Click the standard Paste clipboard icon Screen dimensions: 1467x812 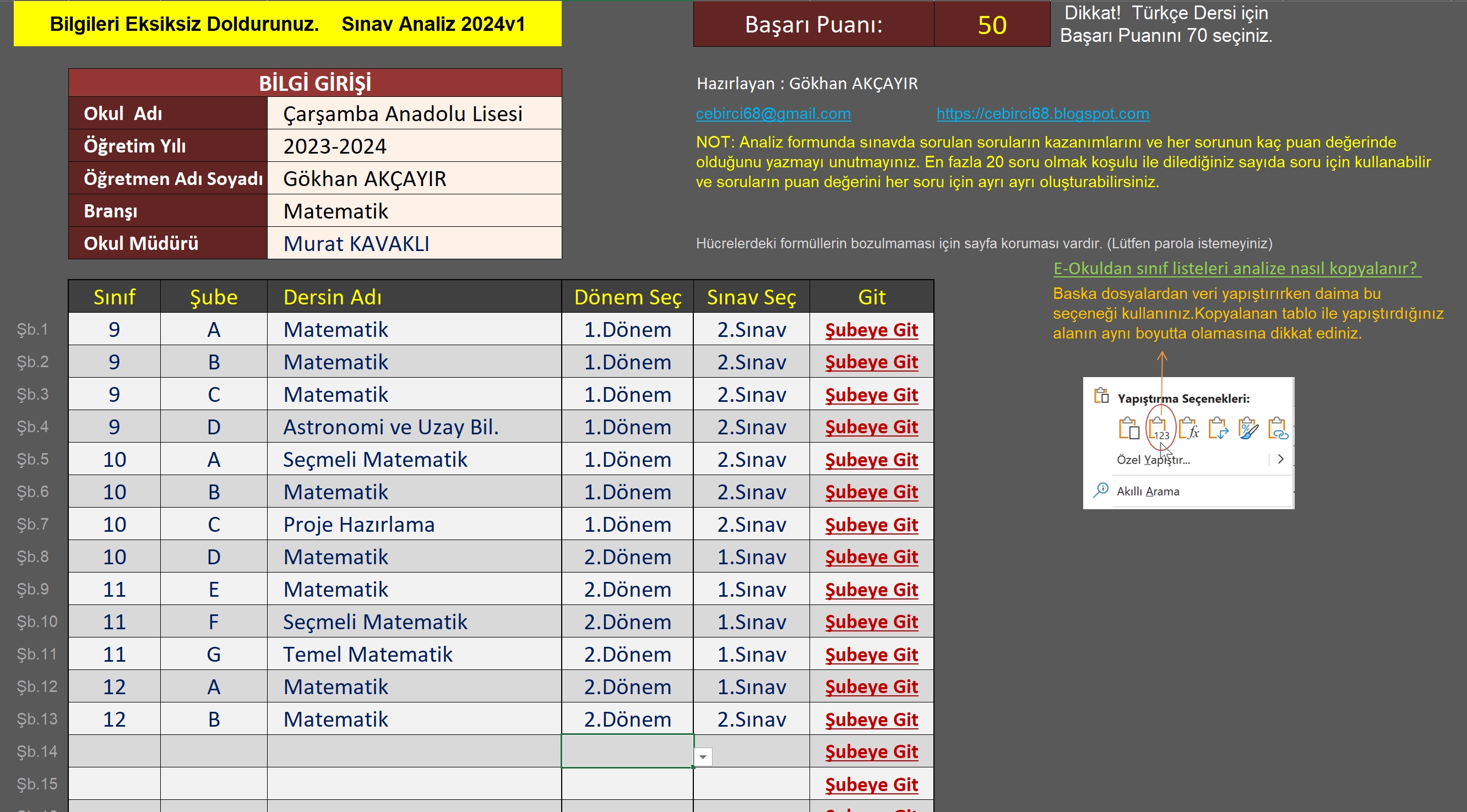(x=1129, y=429)
